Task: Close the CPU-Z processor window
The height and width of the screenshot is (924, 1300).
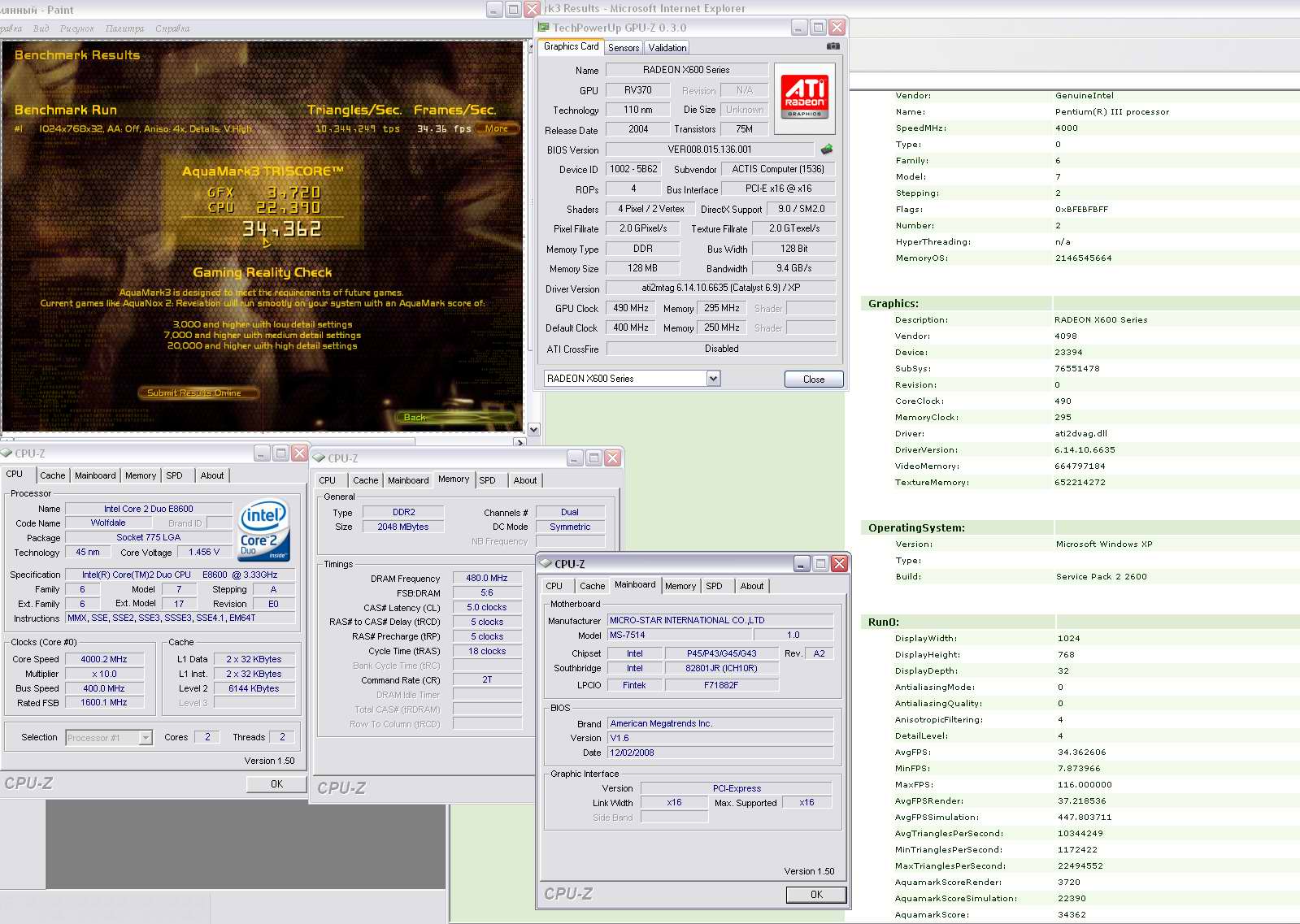Action: click(x=299, y=453)
